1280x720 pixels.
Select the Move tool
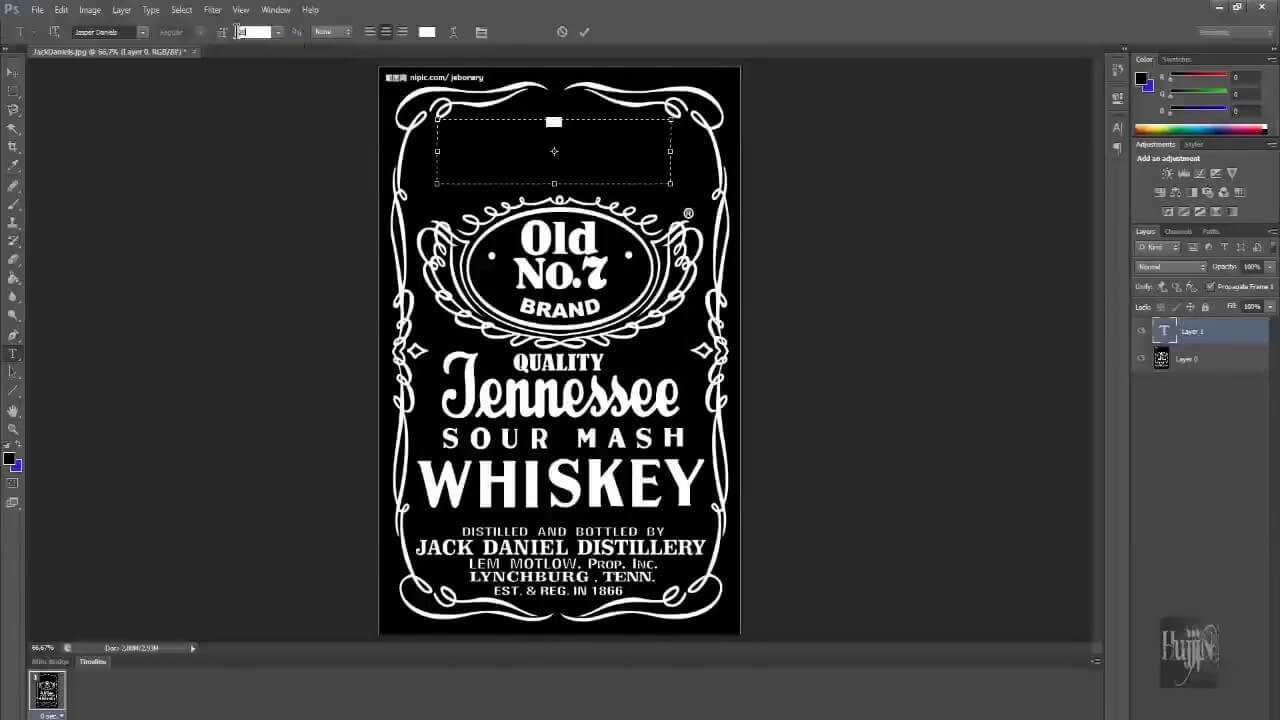[x=12, y=72]
